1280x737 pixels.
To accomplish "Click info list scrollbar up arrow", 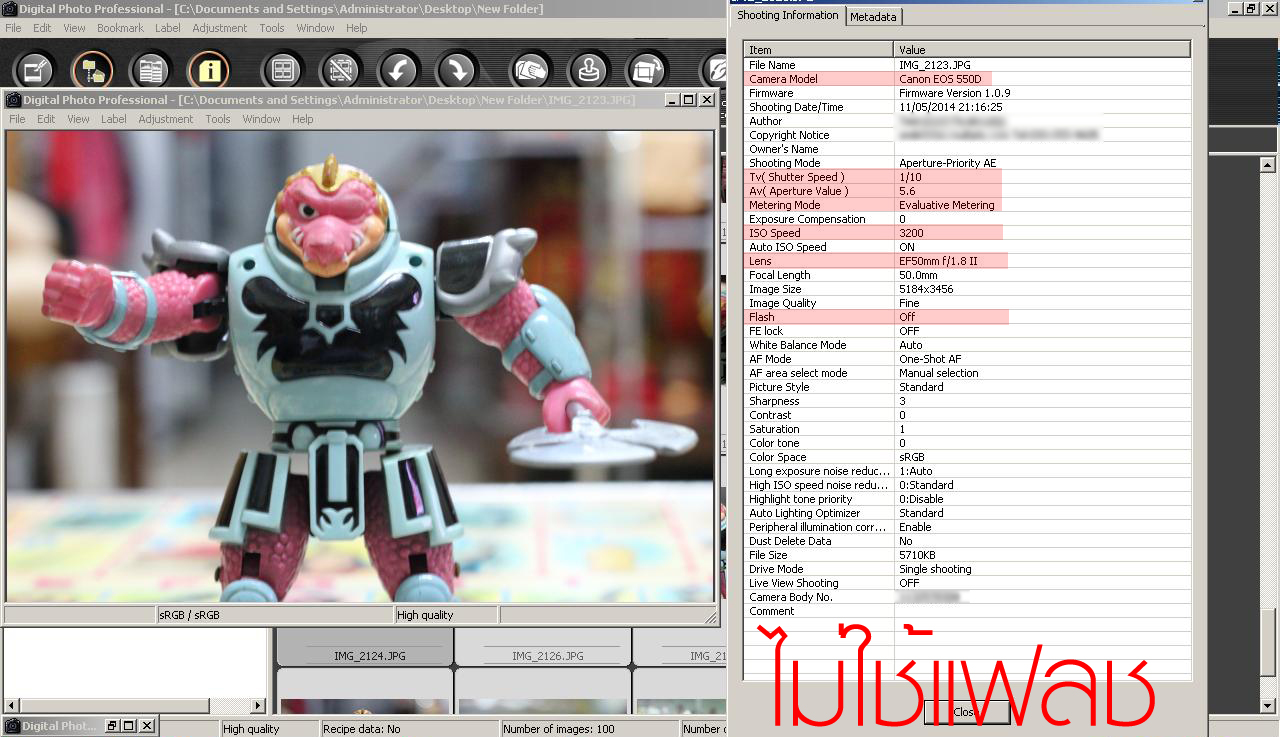I will click(x=1268, y=165).
